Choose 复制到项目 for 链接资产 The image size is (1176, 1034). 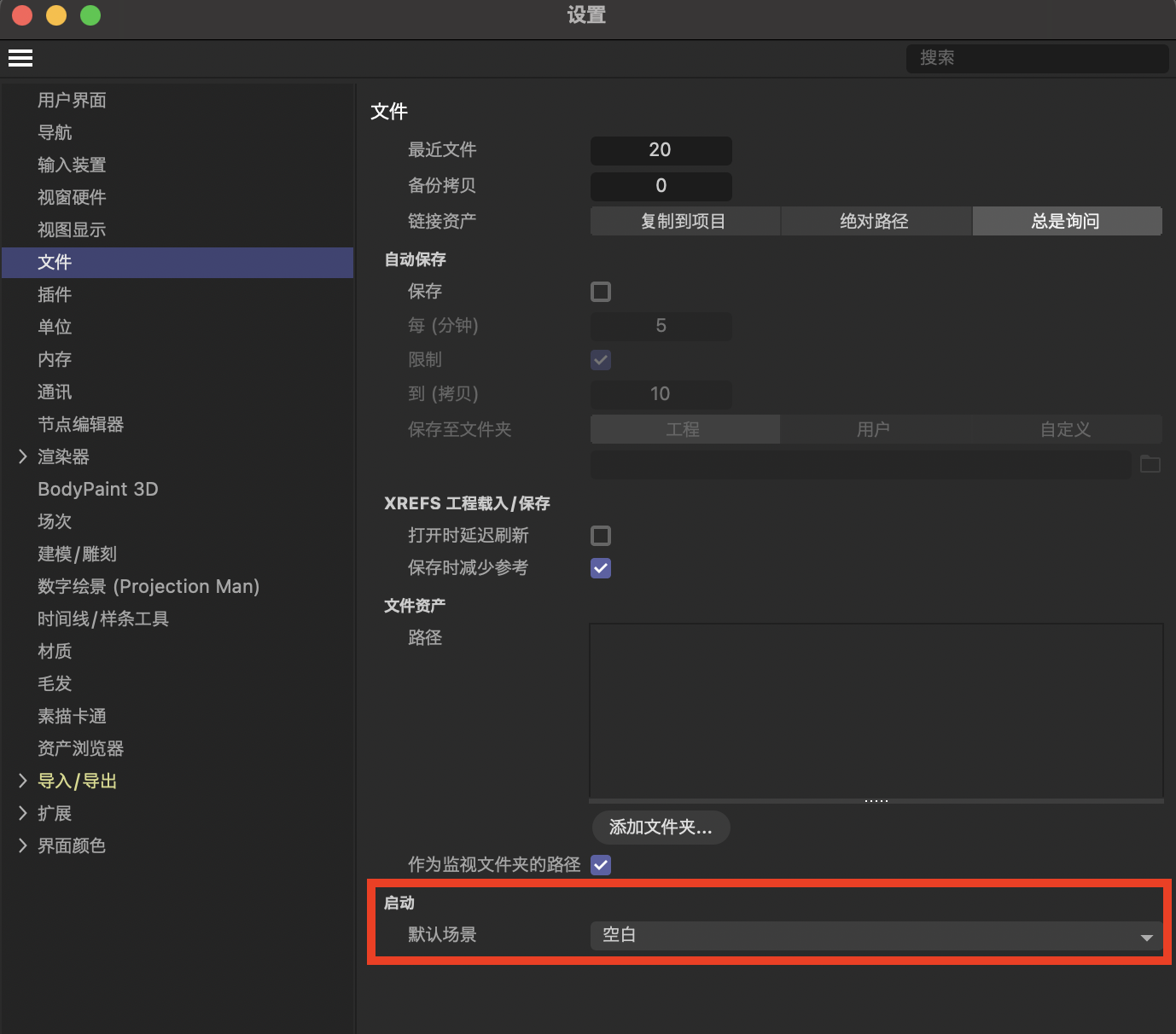point(684,221)
